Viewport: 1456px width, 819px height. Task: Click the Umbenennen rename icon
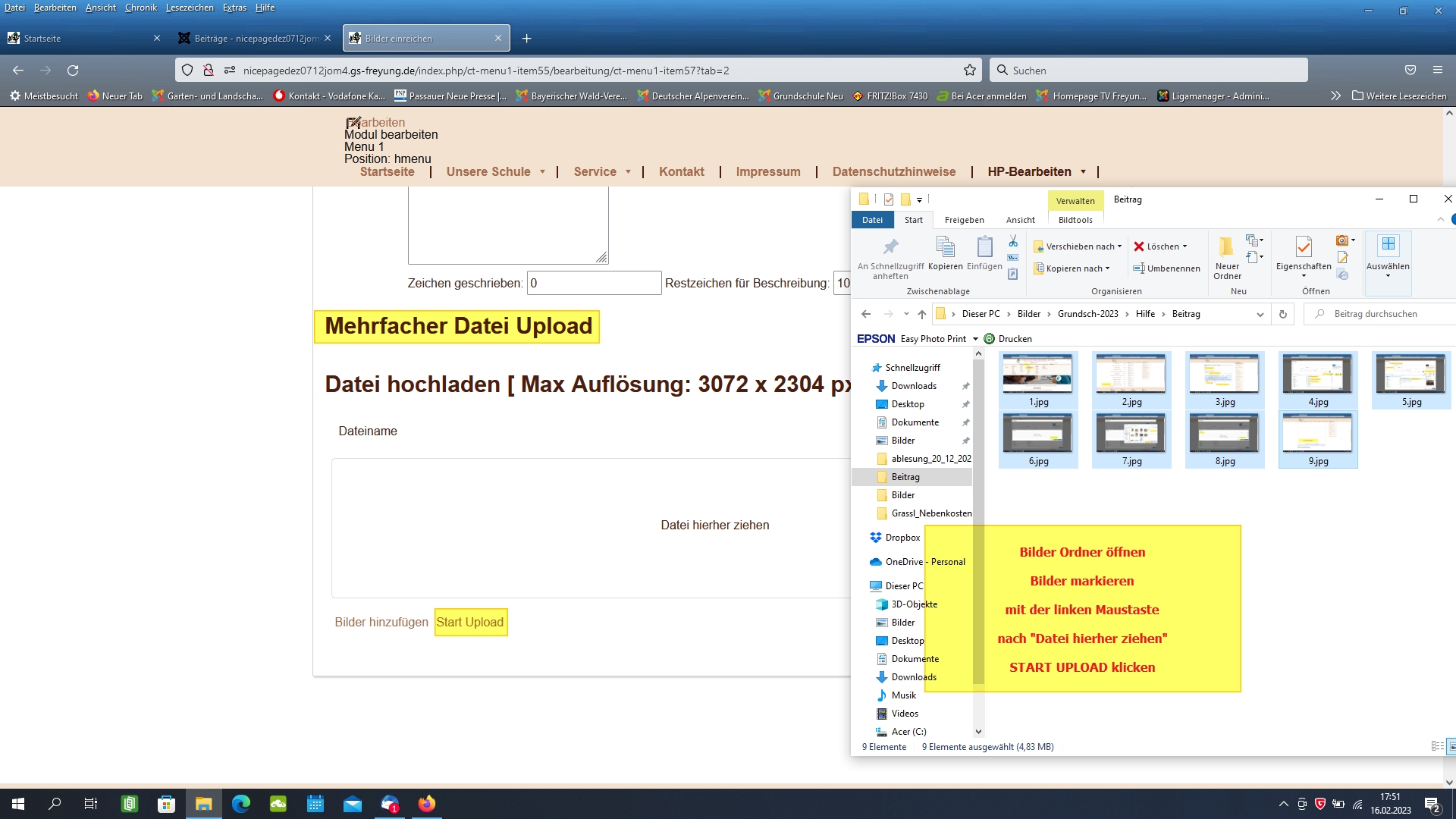click(1139, 268)
